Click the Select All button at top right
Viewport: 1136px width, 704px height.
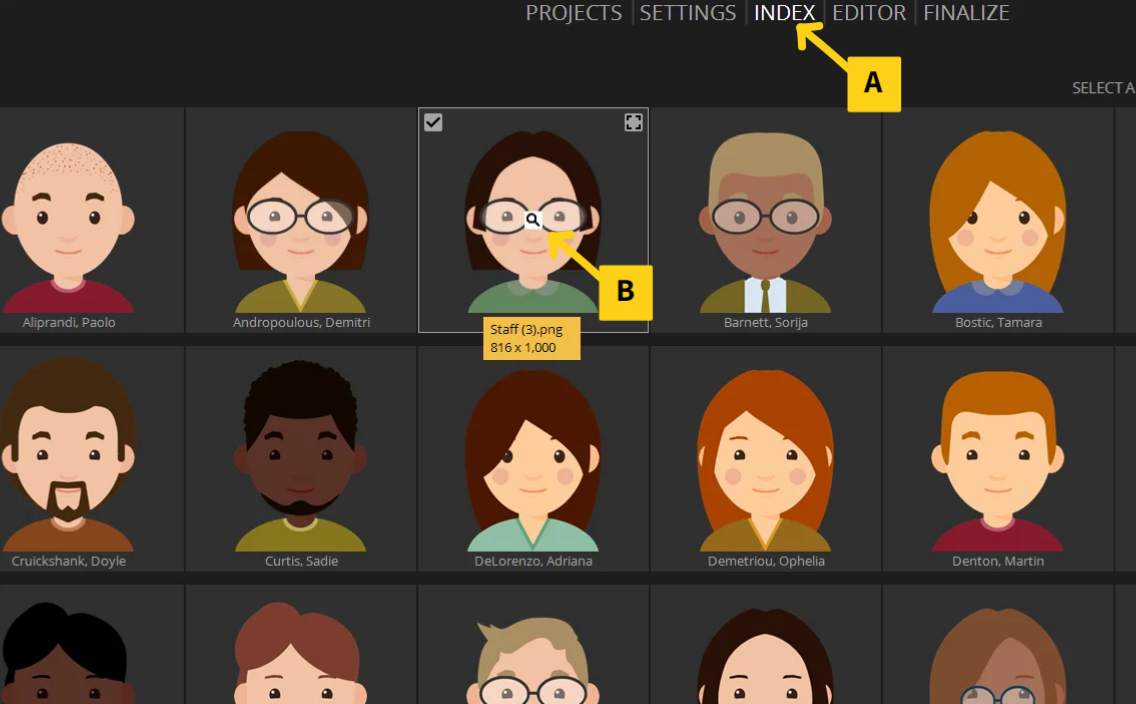pyautogui.click(x=1103, y=88)
